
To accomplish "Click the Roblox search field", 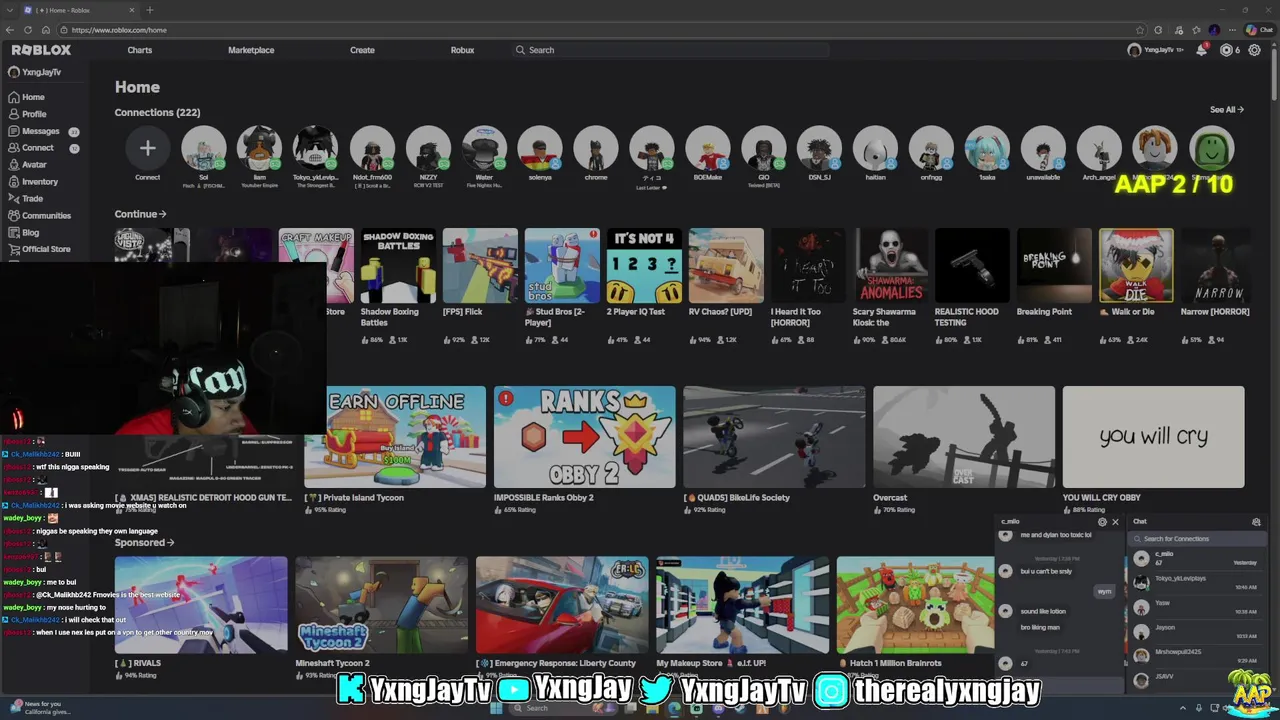I will pyautogui.click(x=670, y=50).
